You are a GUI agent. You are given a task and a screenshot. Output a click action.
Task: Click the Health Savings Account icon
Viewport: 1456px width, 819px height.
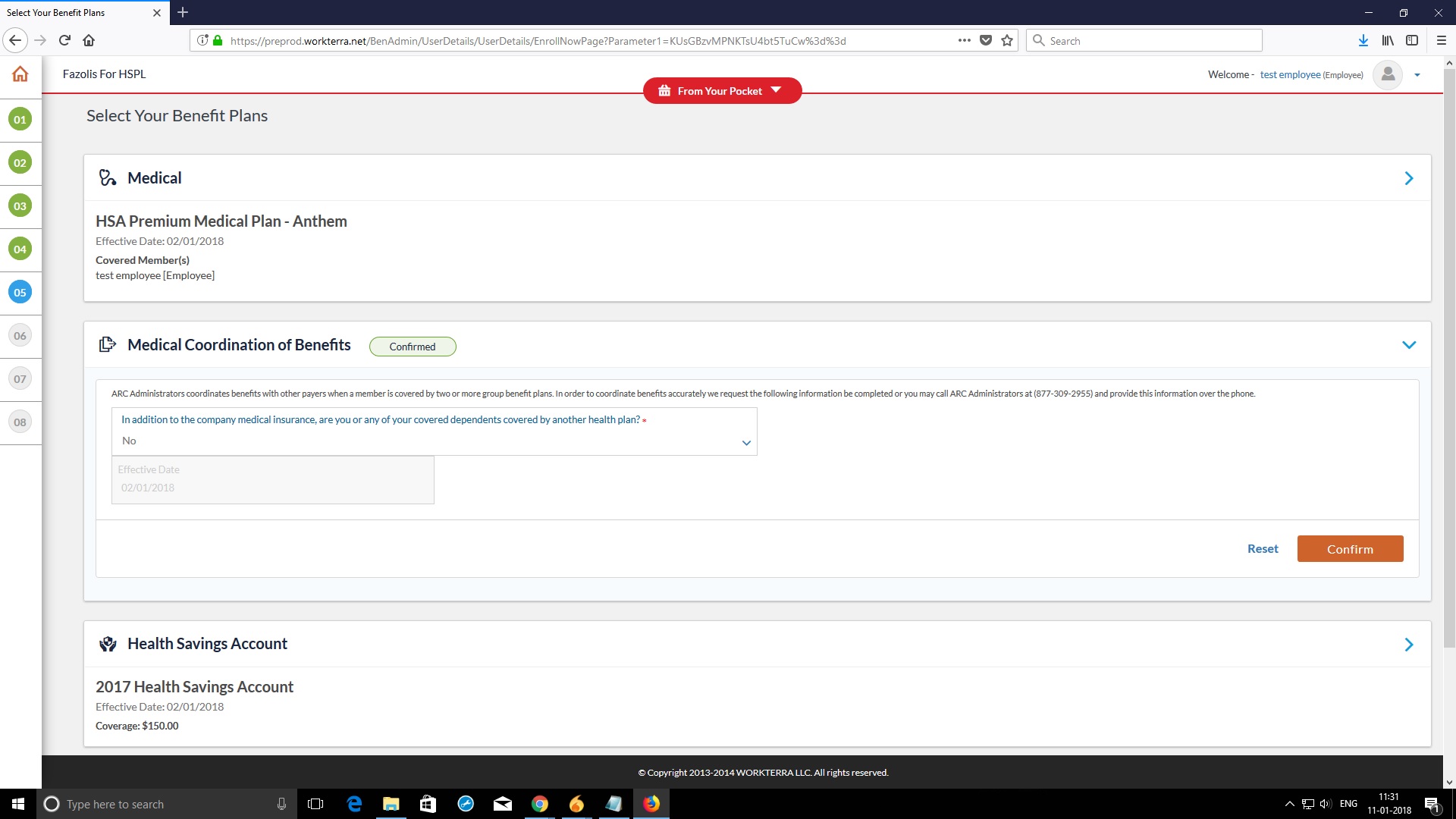point(108,644)
